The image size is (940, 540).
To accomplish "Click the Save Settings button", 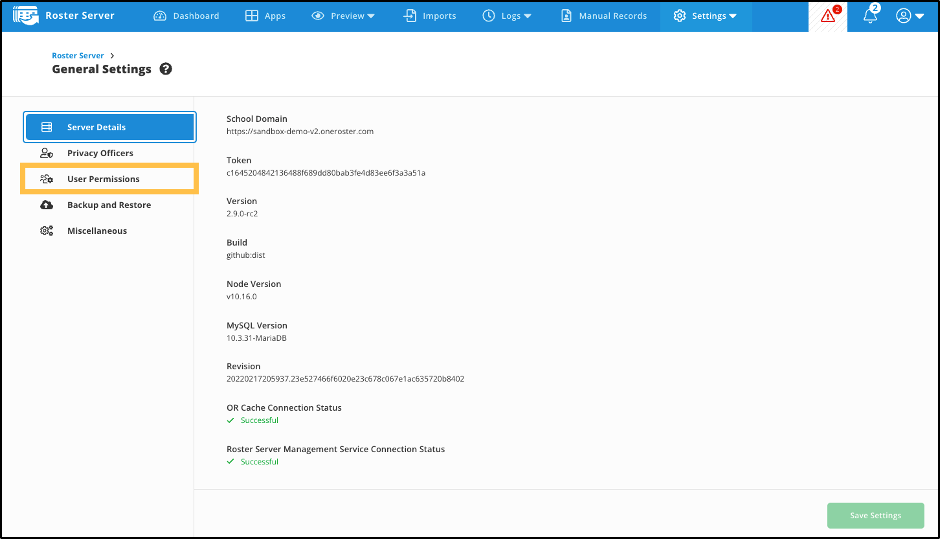I will pyautogui.click(x=875, y=515).
